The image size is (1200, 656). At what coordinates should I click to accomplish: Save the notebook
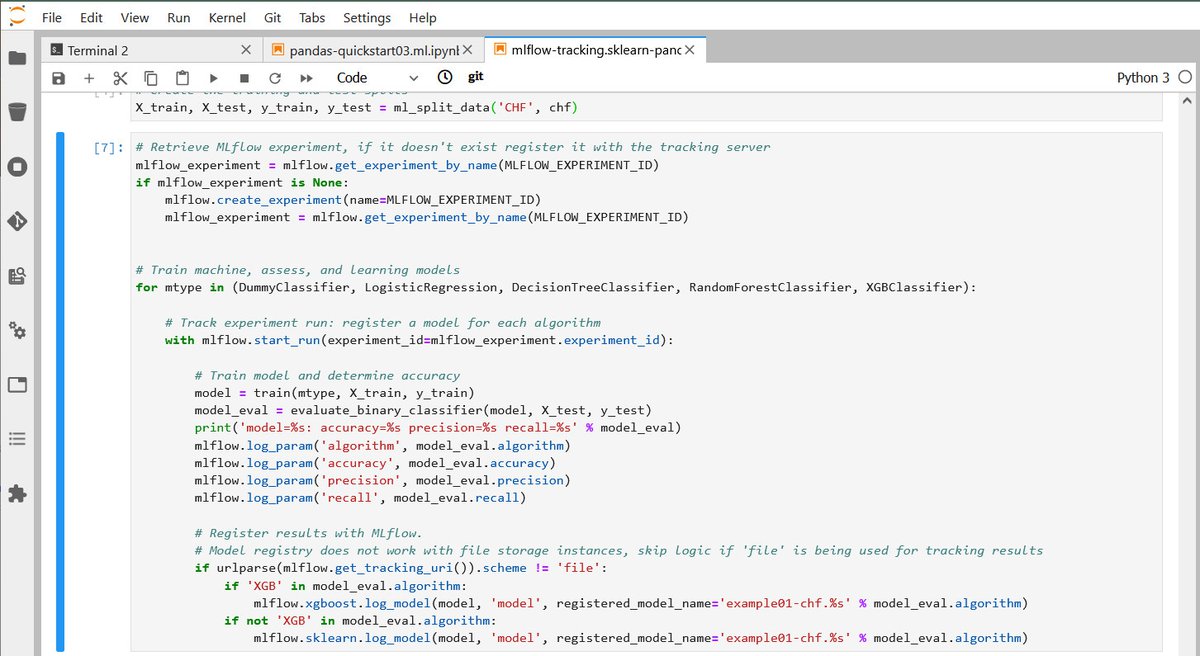[58, 77]
